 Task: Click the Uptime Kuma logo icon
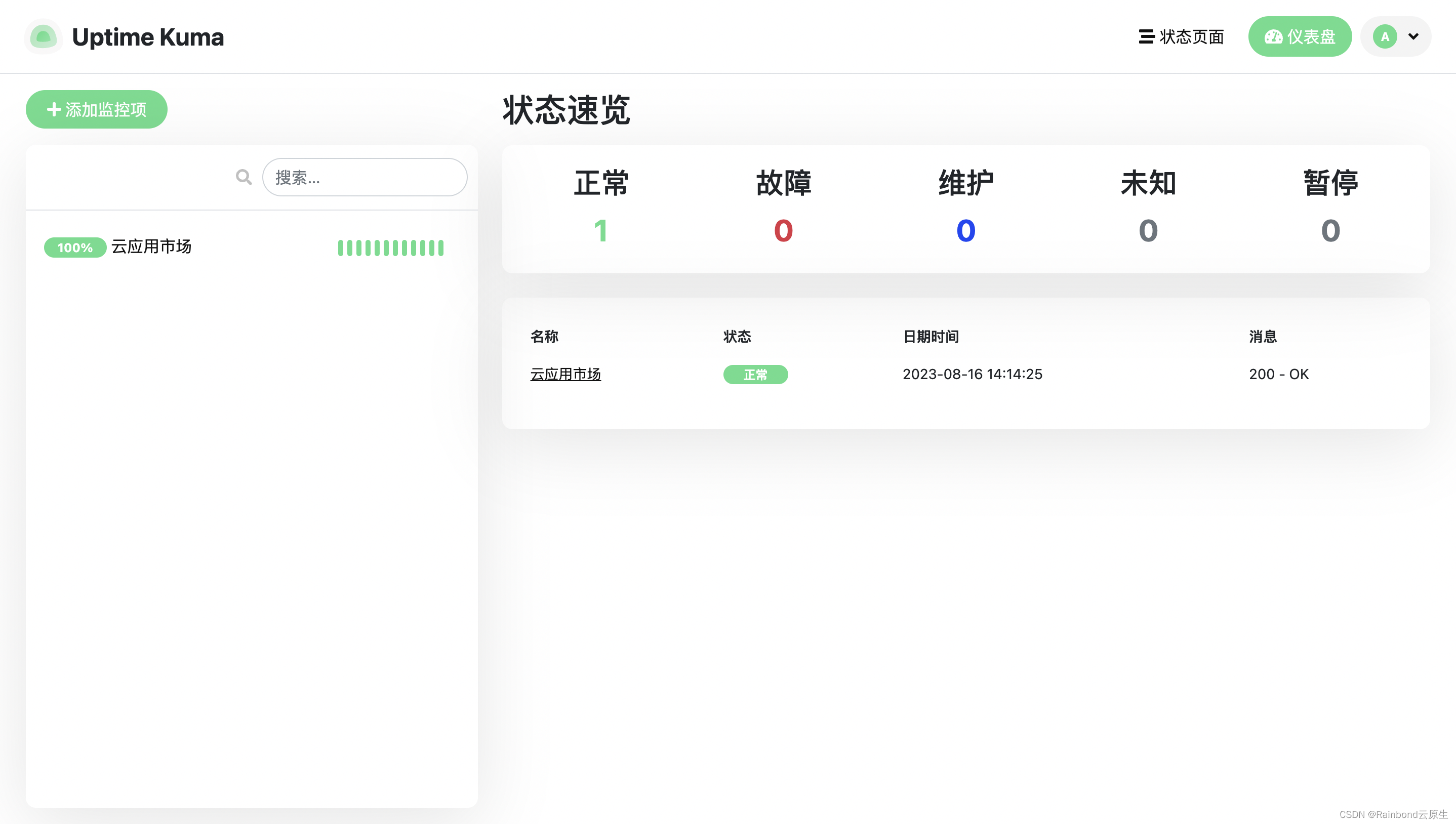44,36
